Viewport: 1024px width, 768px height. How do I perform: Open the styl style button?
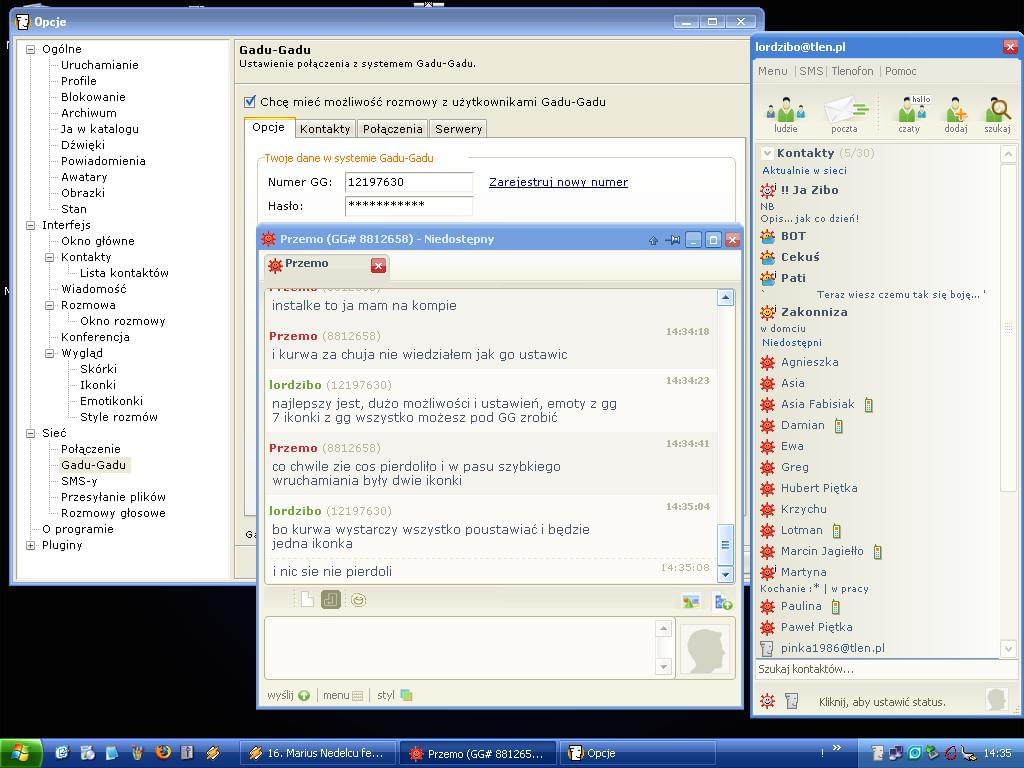(x=394, y=696)
